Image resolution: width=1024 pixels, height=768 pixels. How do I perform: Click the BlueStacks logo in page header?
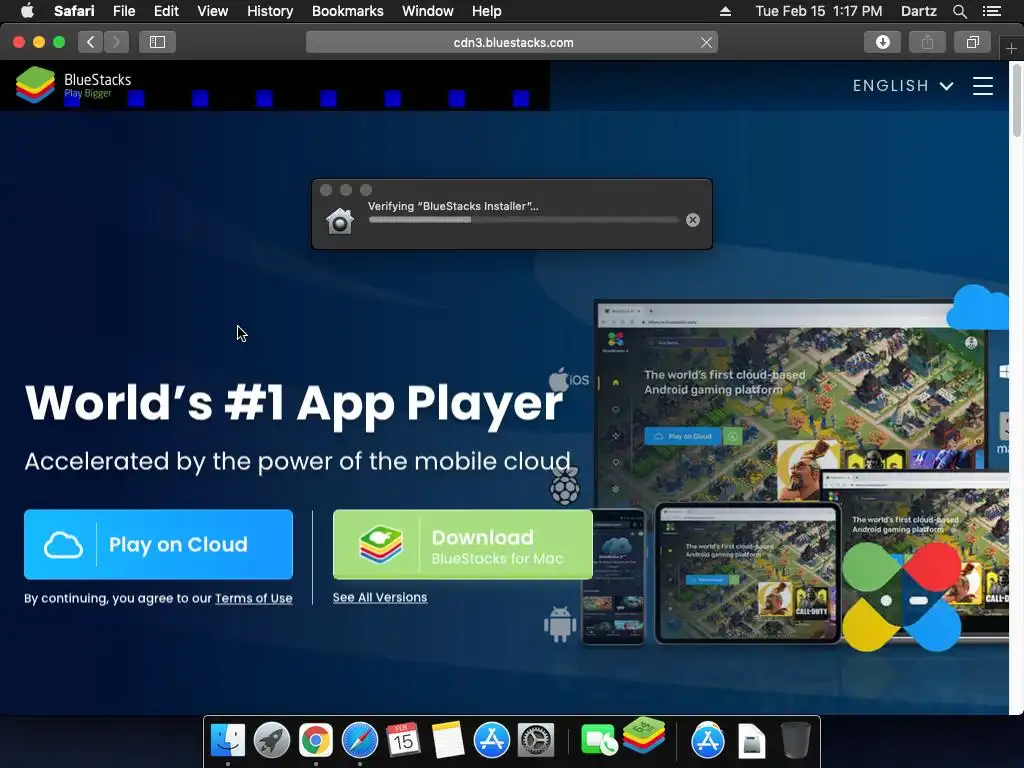(73, 85)
